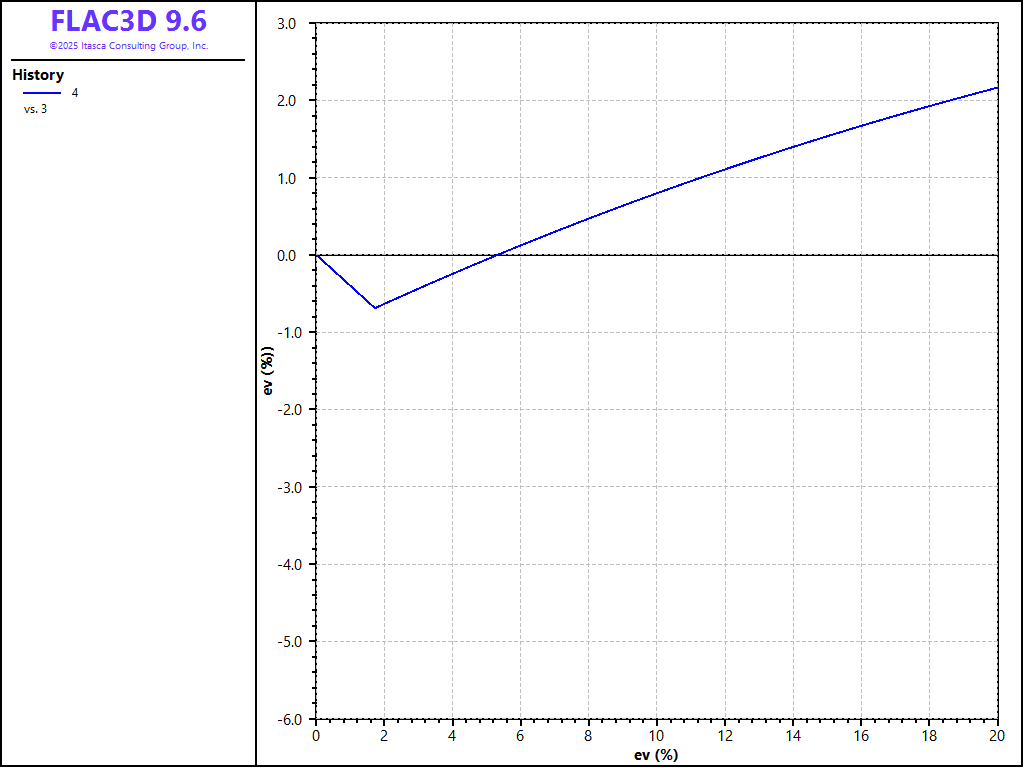1024x768 pixels.
Task: Click the 'vs. 3' legend entry
Action: coord(35,109)
